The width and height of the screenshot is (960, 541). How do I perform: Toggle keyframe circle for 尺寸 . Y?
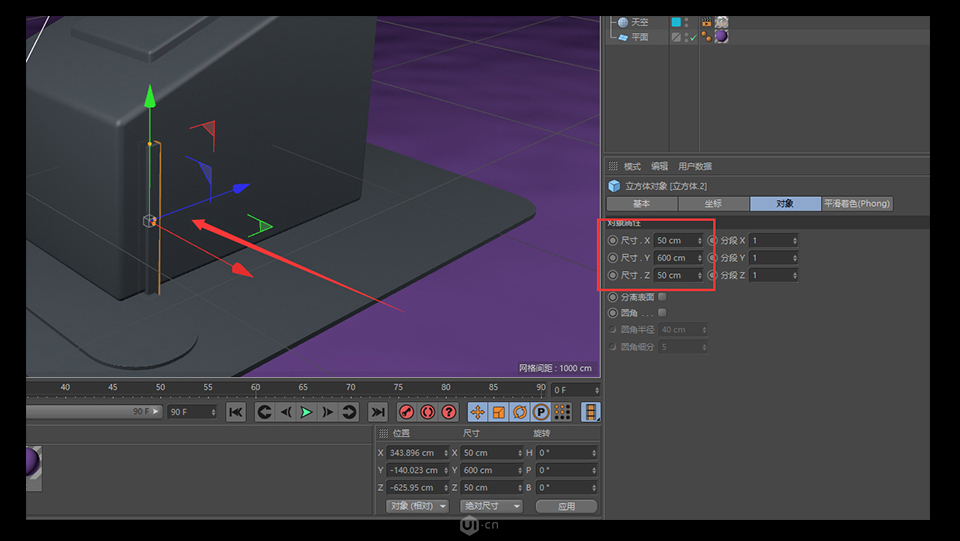coord(613,258)
